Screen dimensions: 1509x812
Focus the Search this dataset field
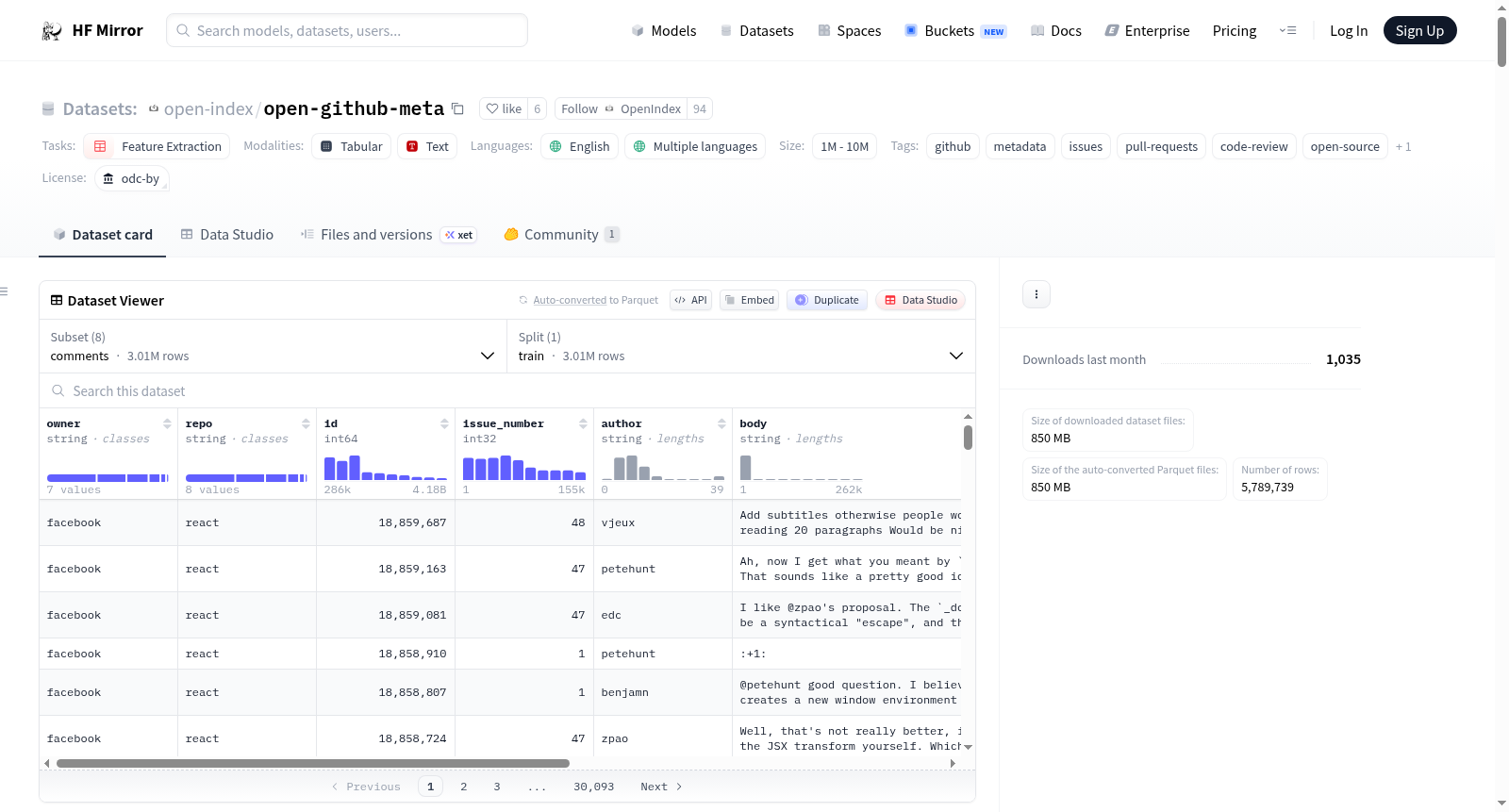[x=507, y=390]
